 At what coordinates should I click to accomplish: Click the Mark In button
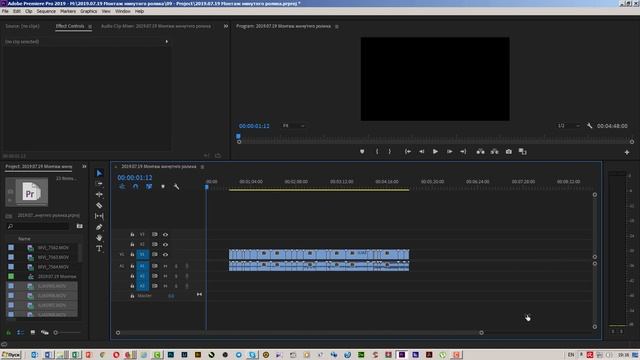(x=377, y=151)
